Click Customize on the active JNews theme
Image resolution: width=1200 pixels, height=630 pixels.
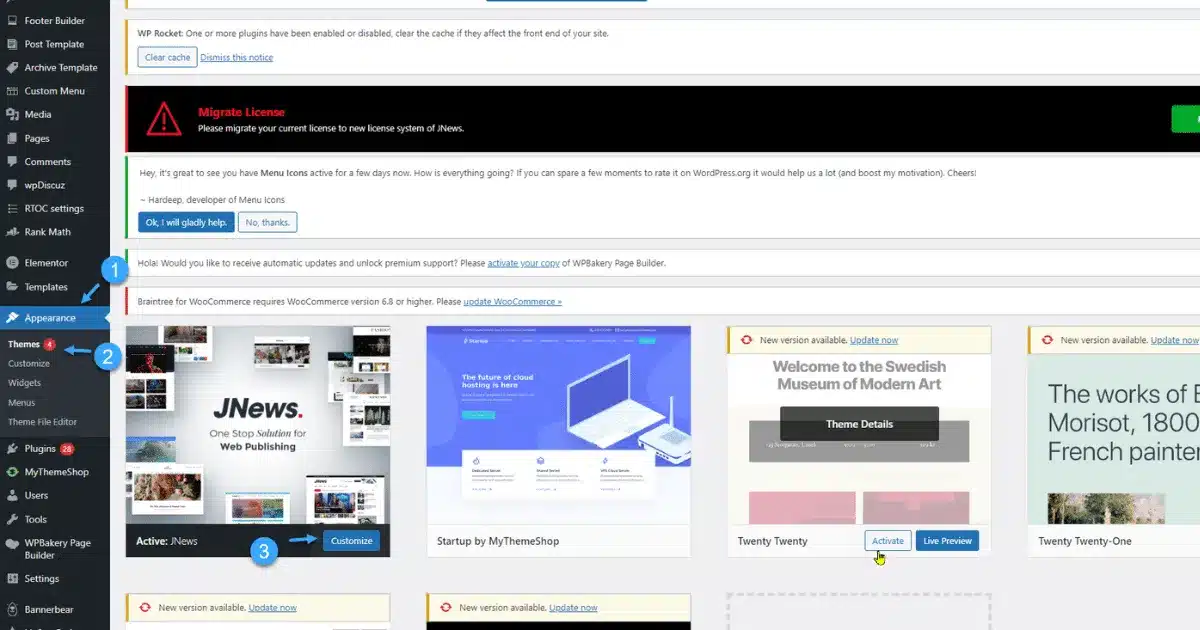pyautogui.click(x=351, y=541)
